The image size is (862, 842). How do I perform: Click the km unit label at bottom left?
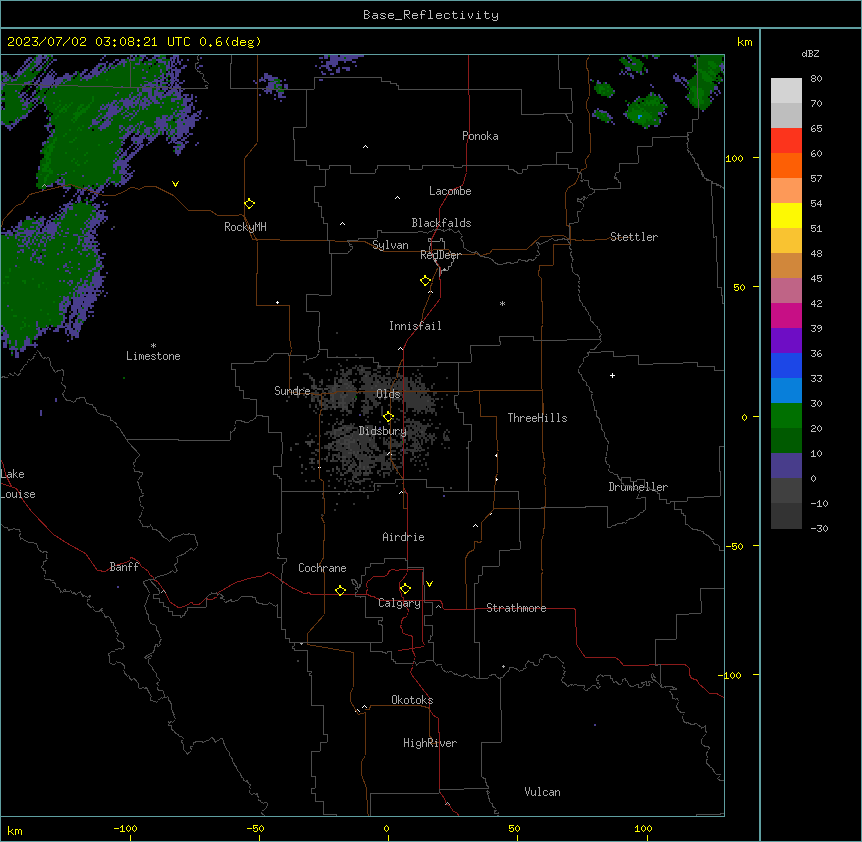[x=15, y=831]
